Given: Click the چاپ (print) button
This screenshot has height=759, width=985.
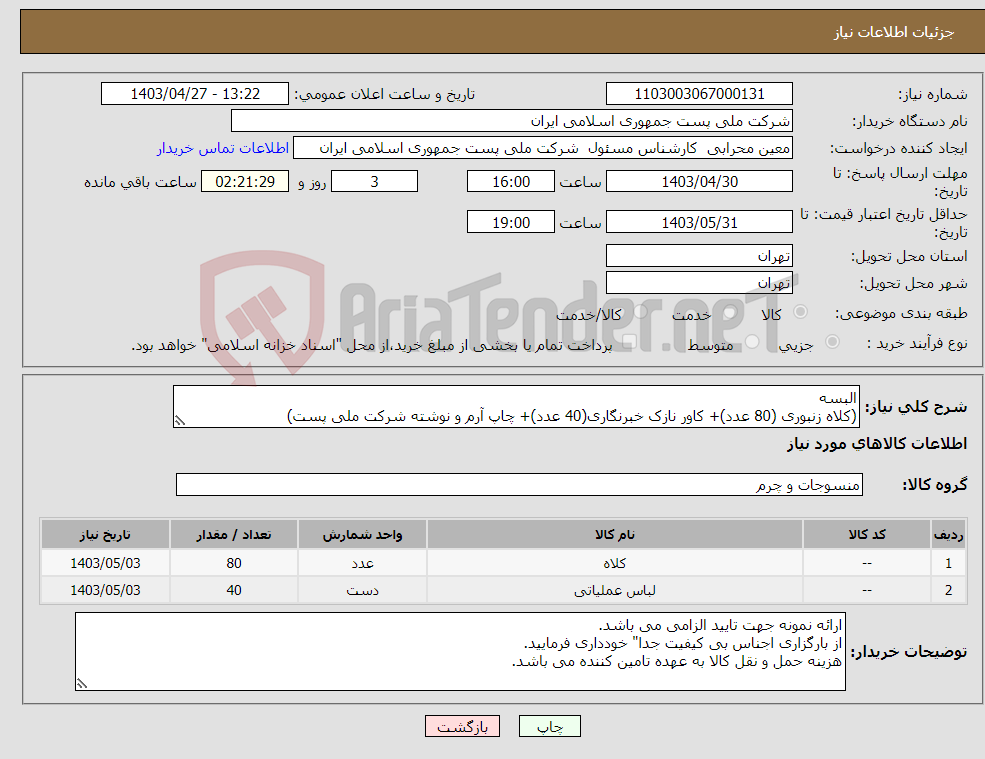Looking at the screenshot, I should pos(550,726).
